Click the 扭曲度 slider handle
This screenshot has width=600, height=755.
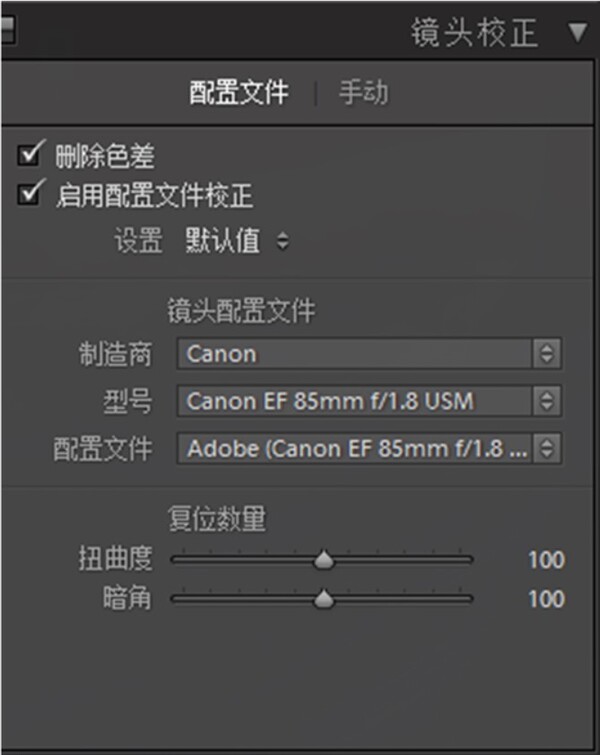pos(324,559)
